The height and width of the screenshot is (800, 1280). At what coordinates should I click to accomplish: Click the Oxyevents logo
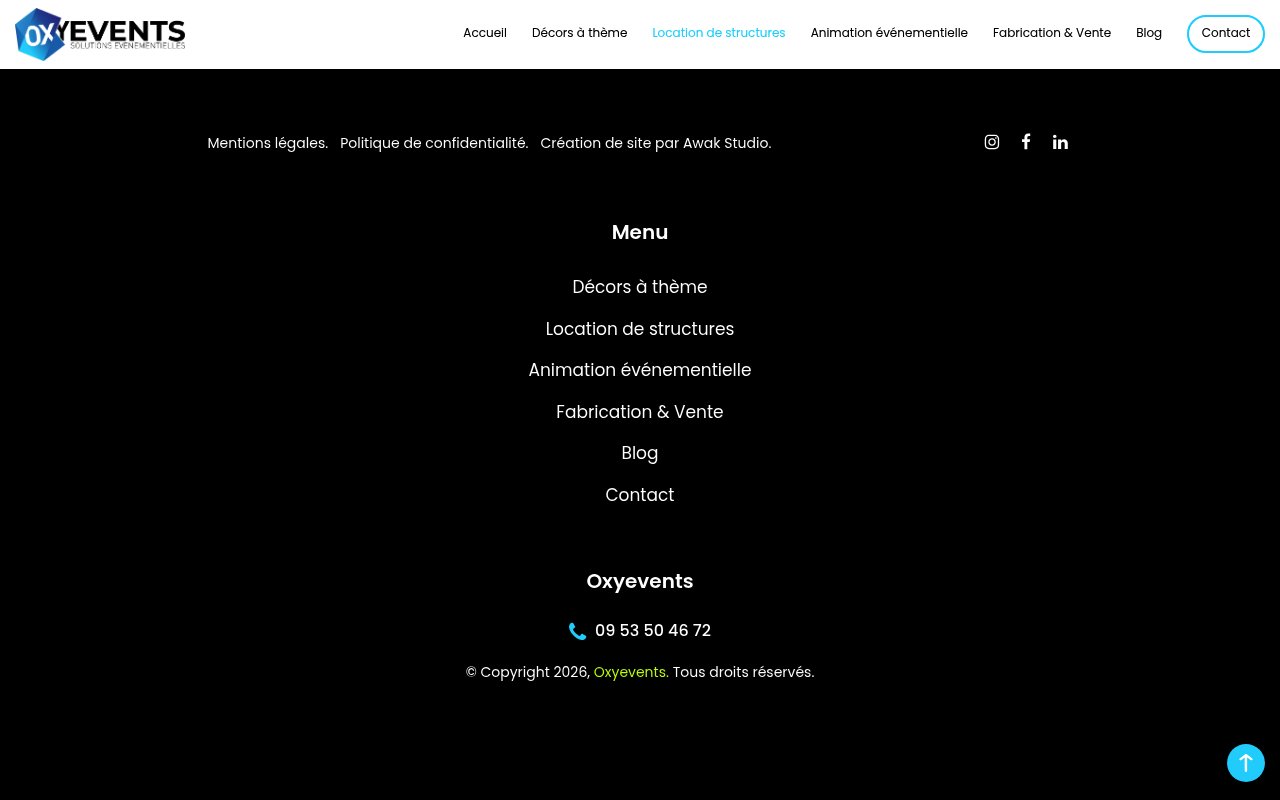coord(100,33)
